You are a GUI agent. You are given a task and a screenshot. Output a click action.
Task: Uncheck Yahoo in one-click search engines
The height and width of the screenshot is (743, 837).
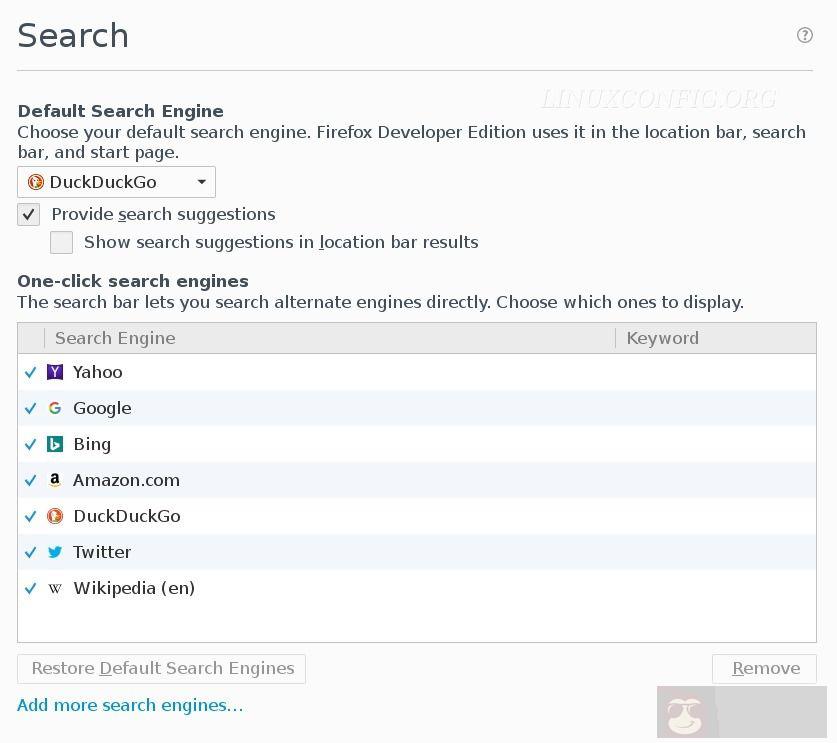[31, 372]
